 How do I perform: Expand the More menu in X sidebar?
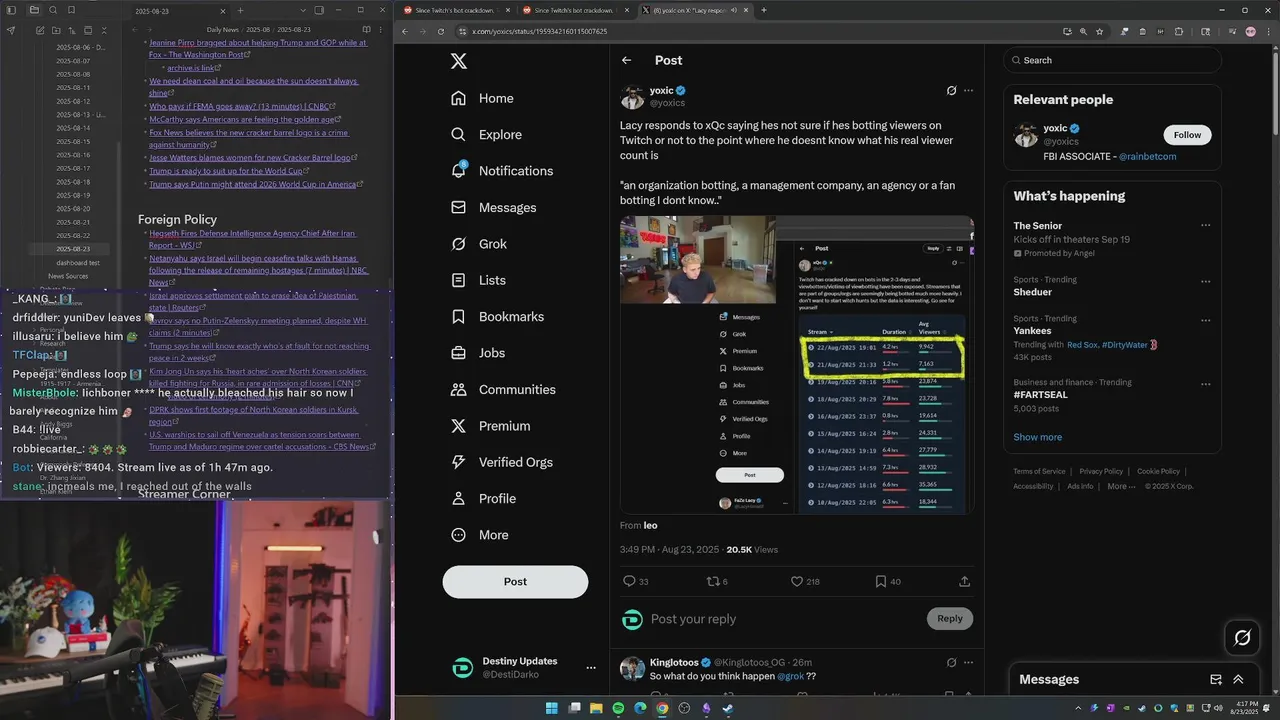[480, 535]
